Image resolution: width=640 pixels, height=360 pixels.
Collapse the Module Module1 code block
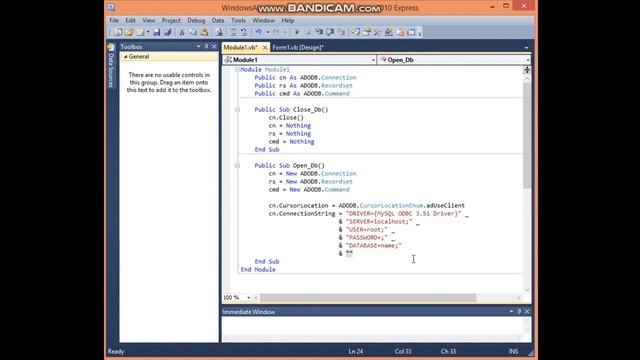(x=237, y=70)
